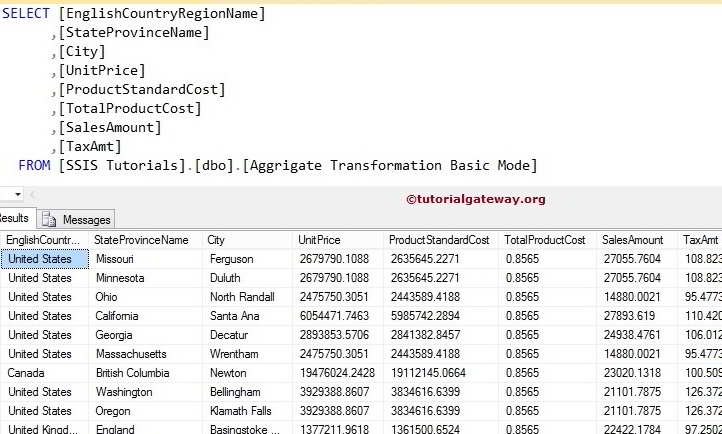The width and height of the screenshot is (722, 434).
Task: Click ProductStandardCost 19112145.0664 cell
Action: [440, 373]
